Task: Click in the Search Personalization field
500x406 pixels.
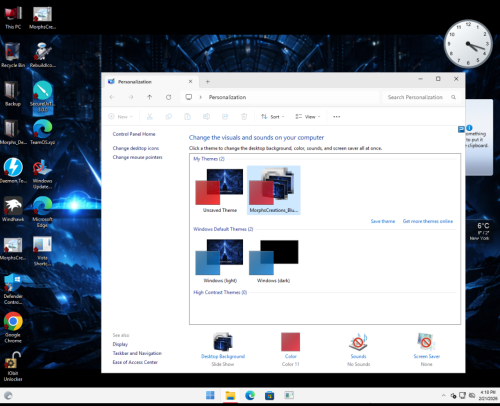Action: click(x=421, y=97)
